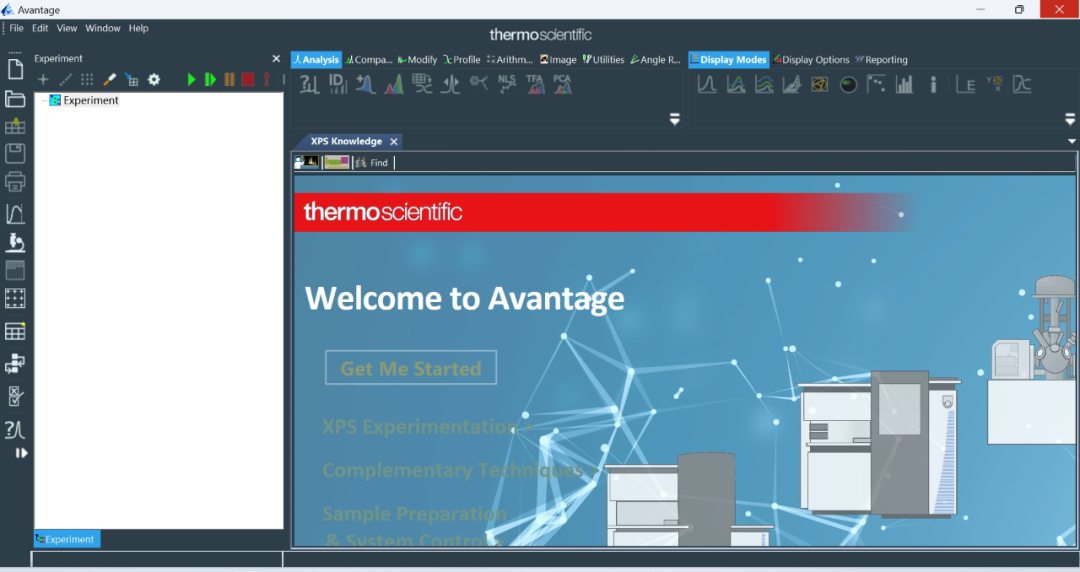Click the presenter icon in Knowledge toolbar
The width and height of the screenshot is (1080, 572).
point(307,162)
